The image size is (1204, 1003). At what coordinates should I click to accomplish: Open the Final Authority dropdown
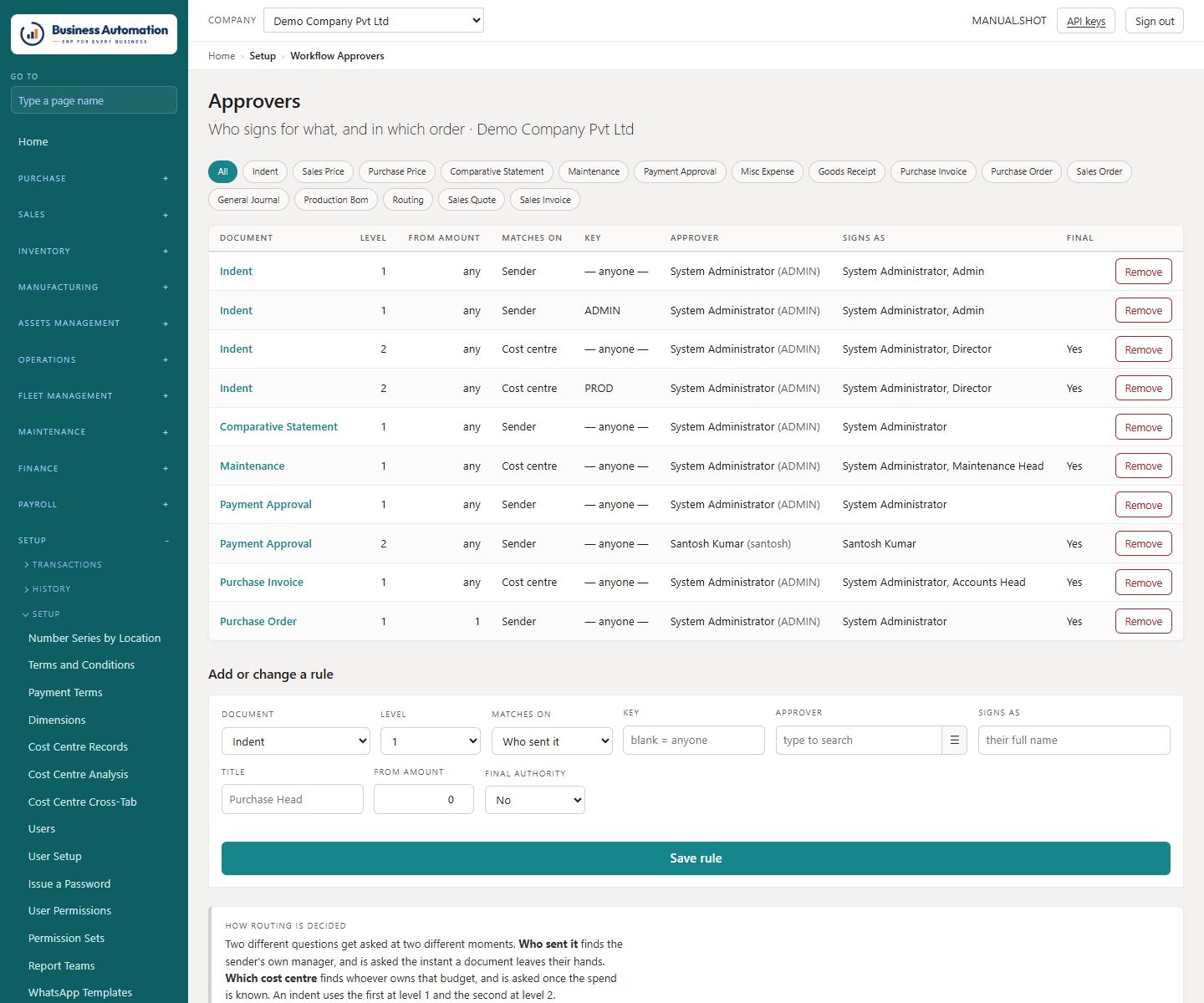coord(535,800)
